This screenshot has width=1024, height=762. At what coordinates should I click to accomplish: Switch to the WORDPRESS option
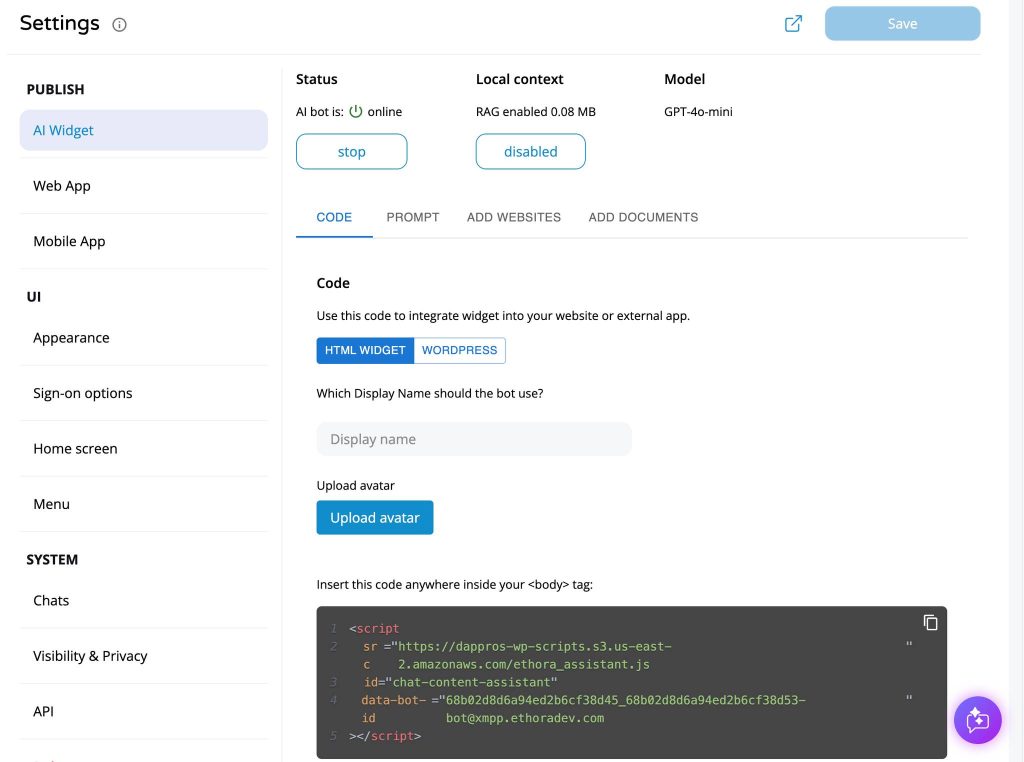coord(459,351)
